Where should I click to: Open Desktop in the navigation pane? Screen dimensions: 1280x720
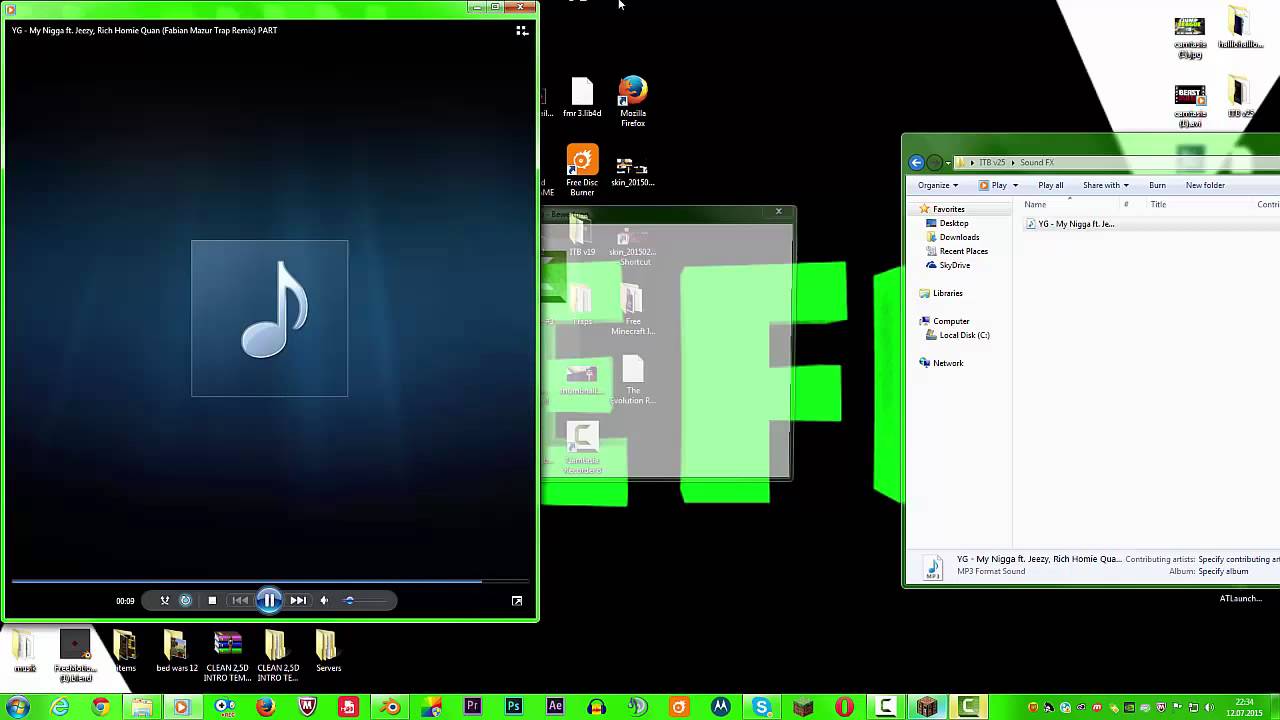(x=954, y=223)
